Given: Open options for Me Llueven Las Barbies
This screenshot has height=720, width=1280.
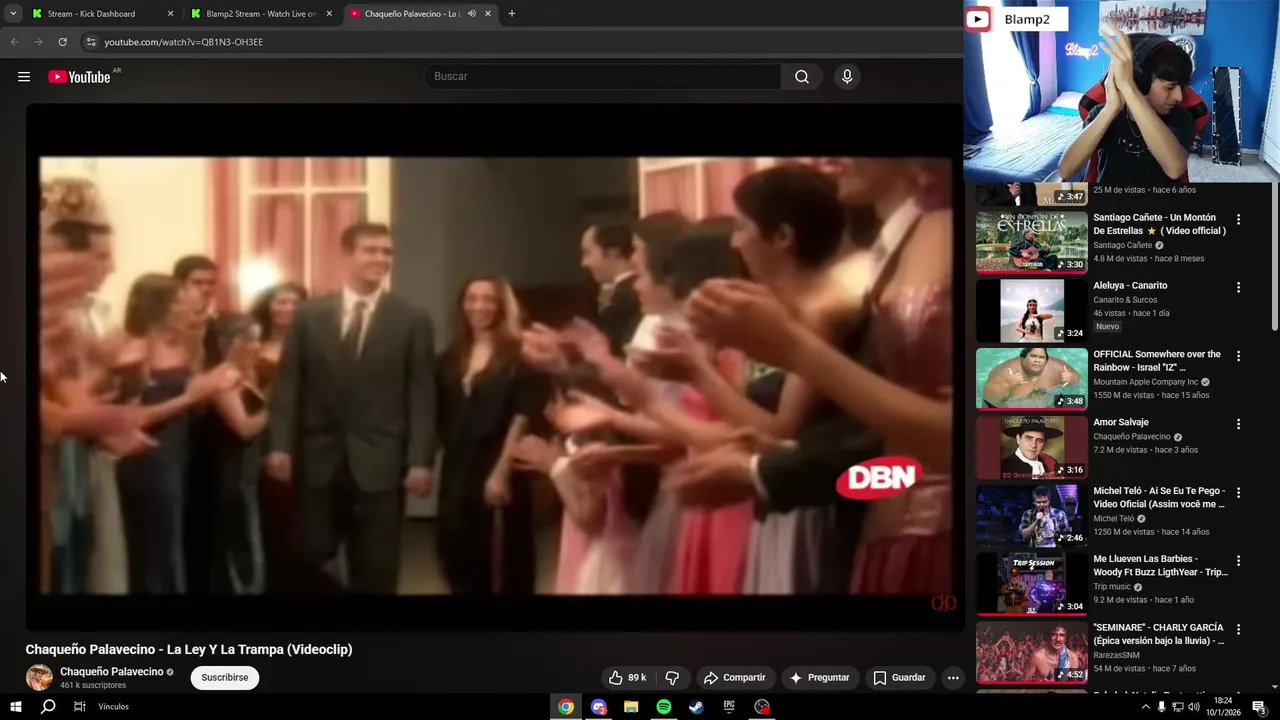Looking at the screenshot, I should coord(1238,561).
